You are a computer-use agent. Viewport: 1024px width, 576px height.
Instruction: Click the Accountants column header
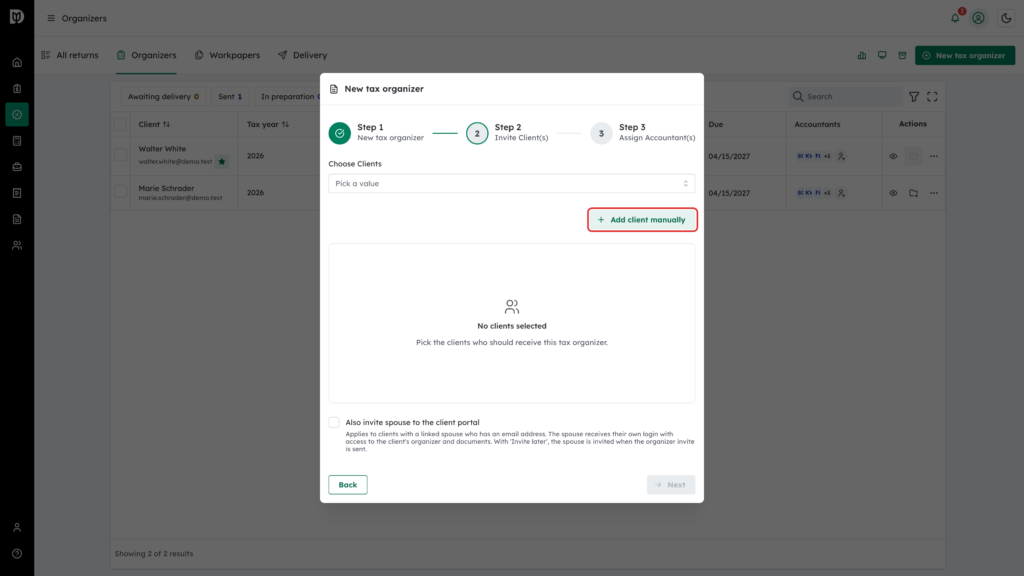817,124
